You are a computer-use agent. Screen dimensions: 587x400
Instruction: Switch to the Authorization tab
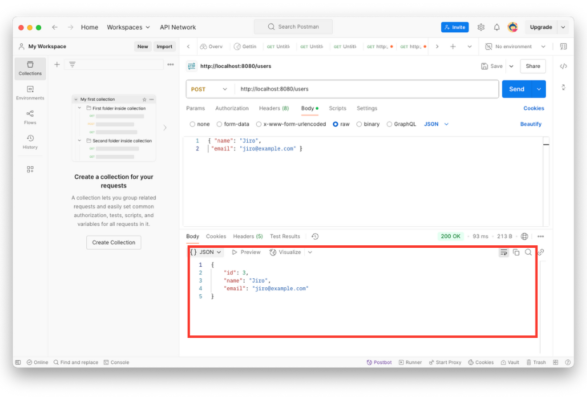tap(232, 108)
